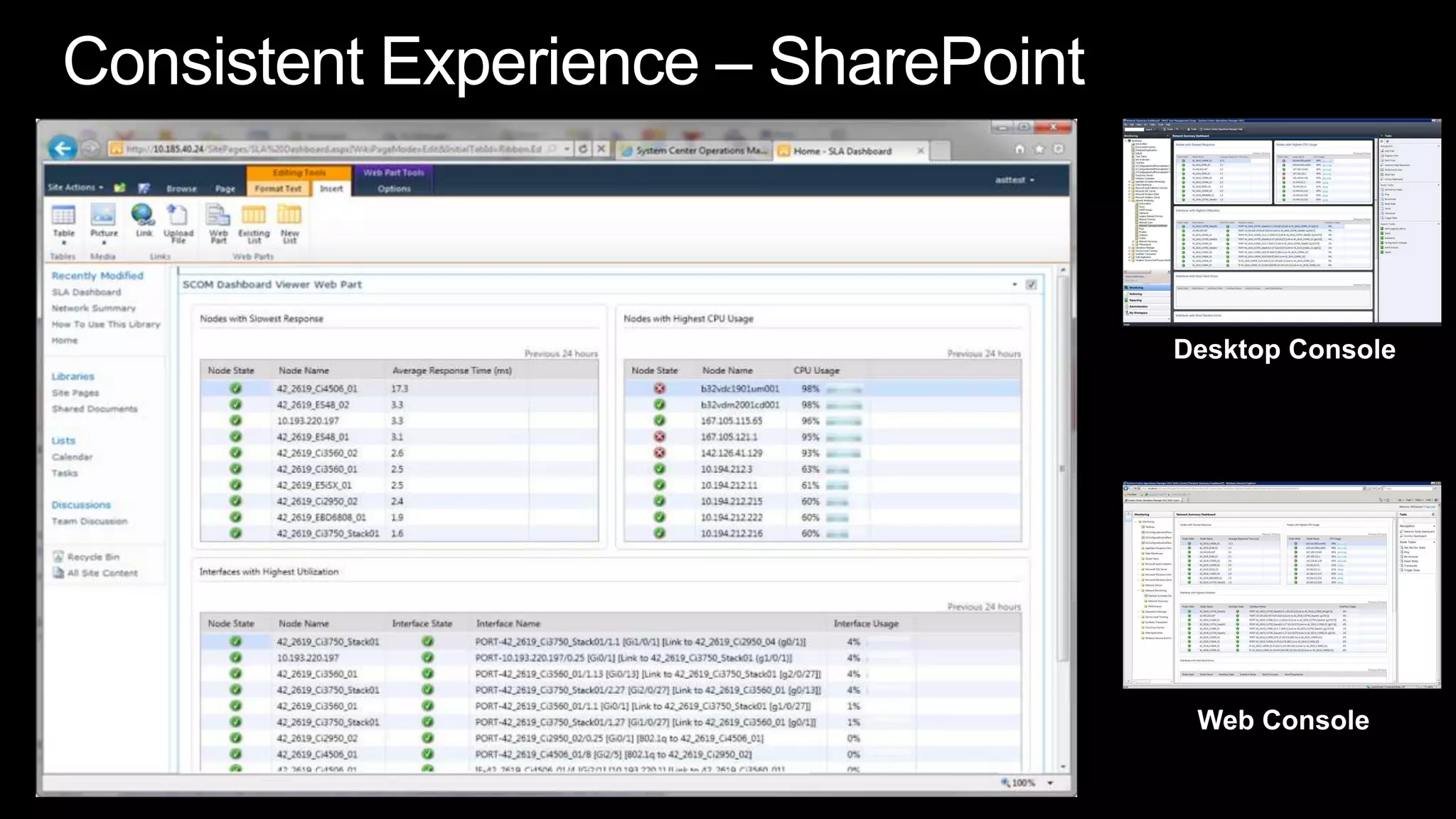The width and height of the screenshot is (1456, 819).
Task: Open the Web Part Tools Options tab
Action: [394, 188]
